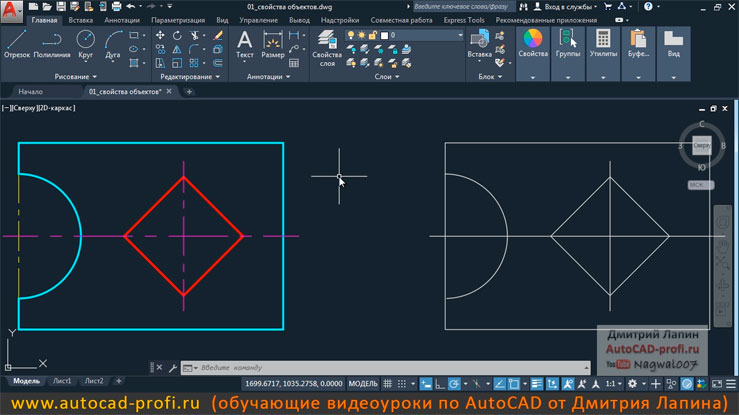Select the Mirror tool icon
Image resolution: width=739 pixels, height=415 pixels.
pos(177,49)
